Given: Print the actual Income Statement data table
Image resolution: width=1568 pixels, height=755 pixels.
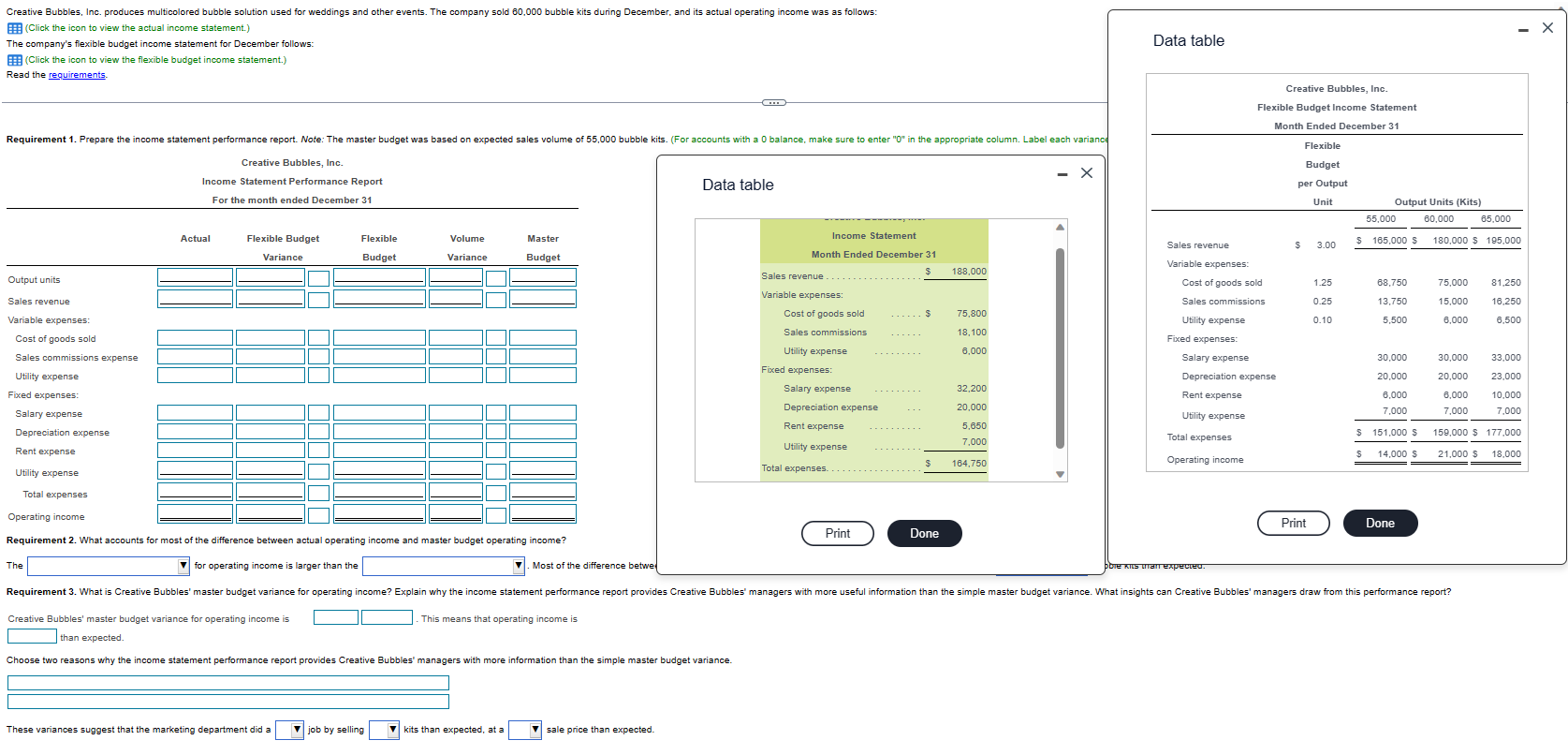Looking at the screenshot, I should coord(838,534).
